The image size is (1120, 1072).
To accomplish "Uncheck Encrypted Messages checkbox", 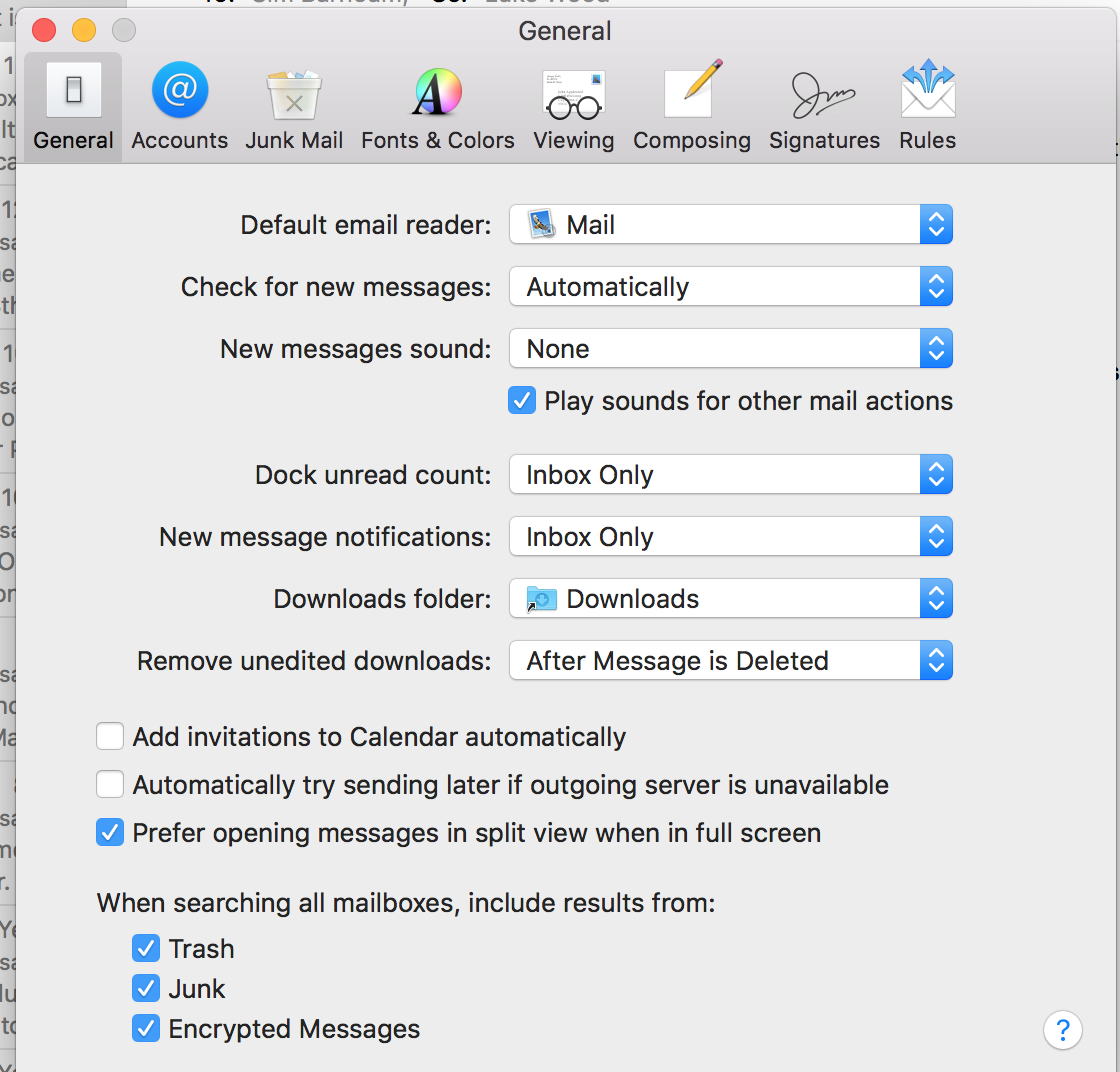I will pyautogui.click(x=146, y=1028).
